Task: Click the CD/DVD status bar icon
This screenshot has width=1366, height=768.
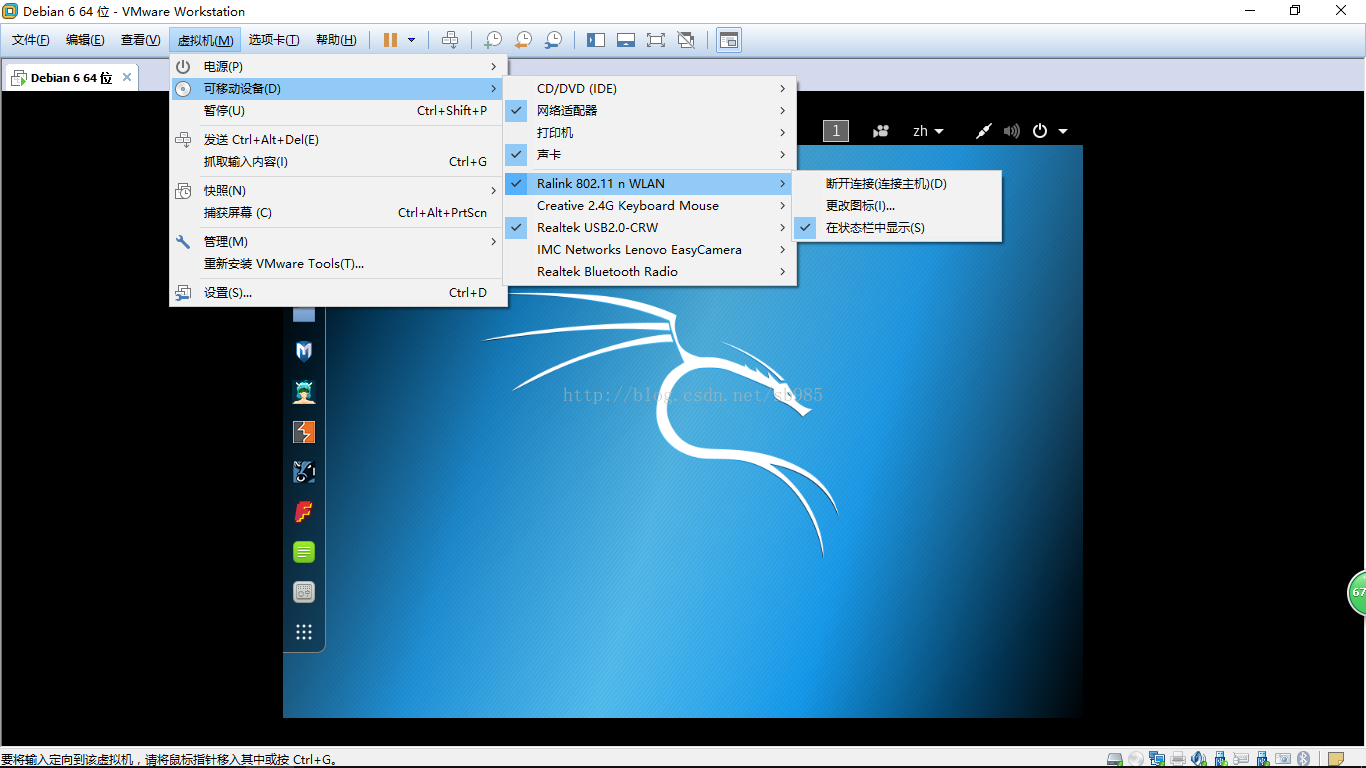Action: 1136,759
